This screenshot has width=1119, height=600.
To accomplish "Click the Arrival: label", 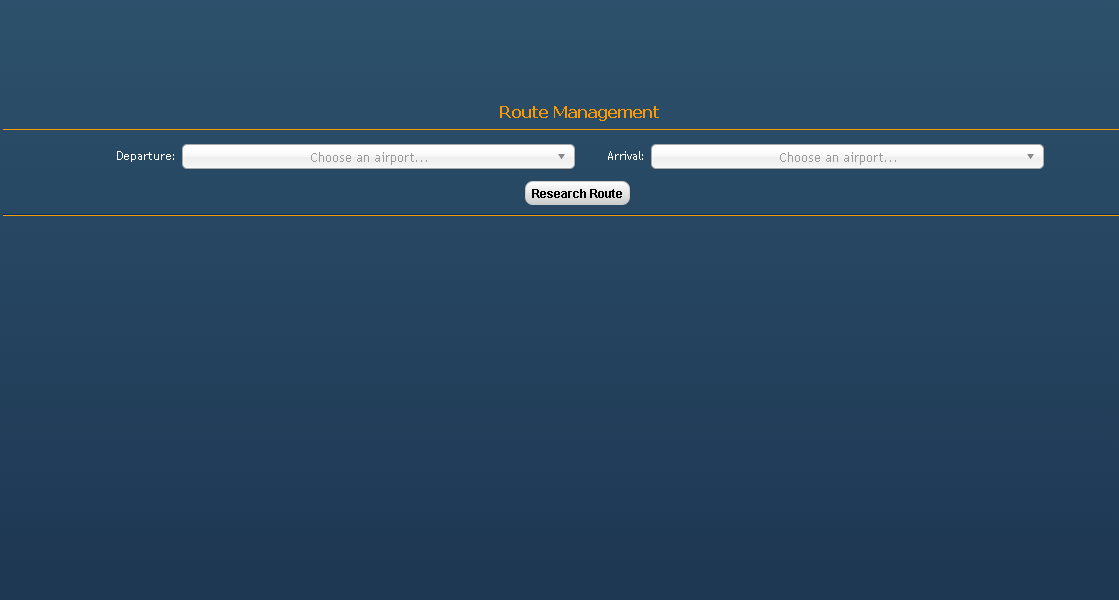I will pos(625,156).
